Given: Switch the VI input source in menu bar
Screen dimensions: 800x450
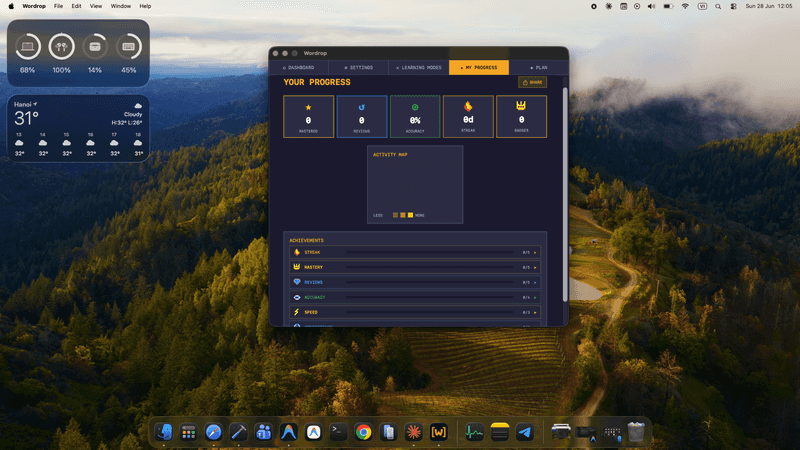Looking at the screenshot, I should coord(702,6).
